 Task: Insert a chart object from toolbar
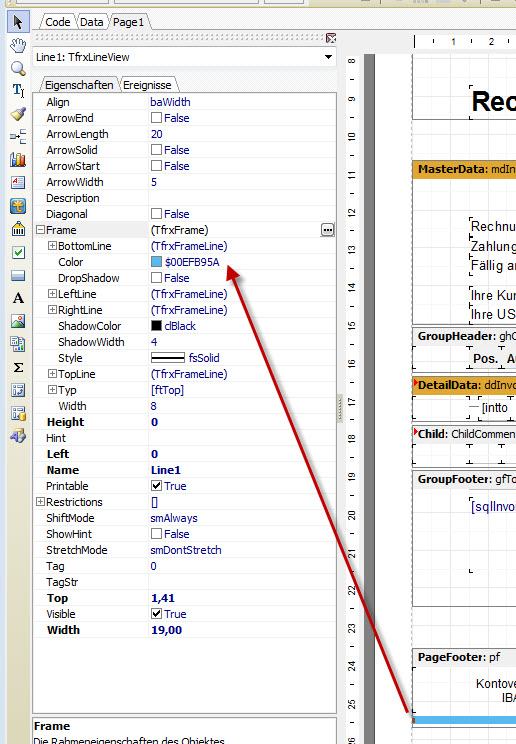18,159
